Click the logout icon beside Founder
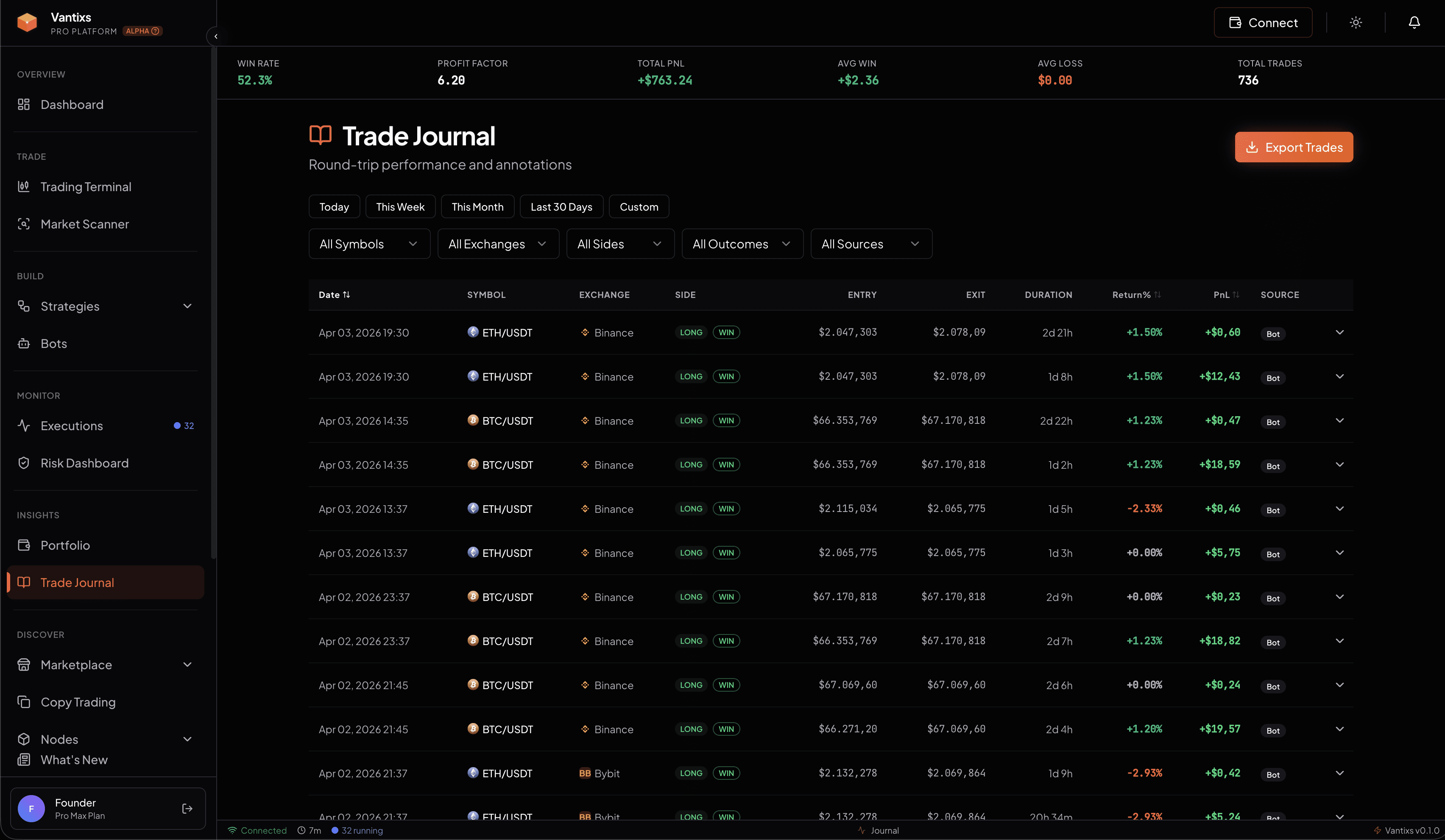The image size is (1445, 840). 187,809
